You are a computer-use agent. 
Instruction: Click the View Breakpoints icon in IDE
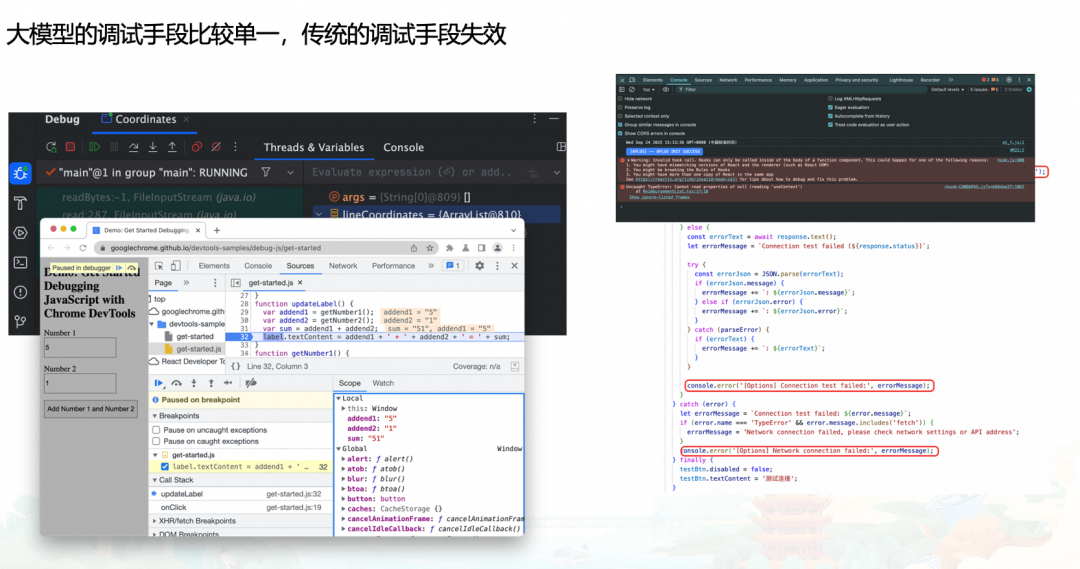[197, 147]
